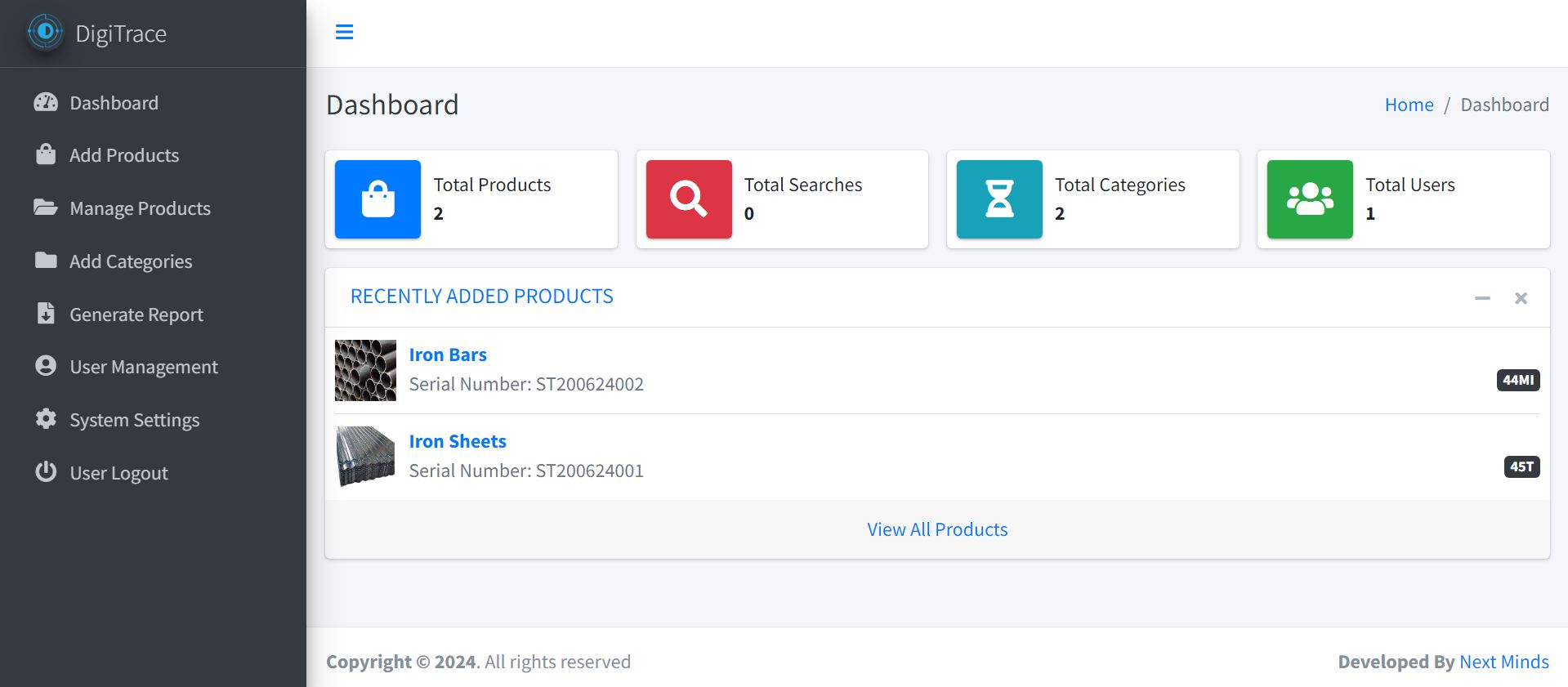
Task: Visit the Next Minds developer link
Action: coord(1503,662)
